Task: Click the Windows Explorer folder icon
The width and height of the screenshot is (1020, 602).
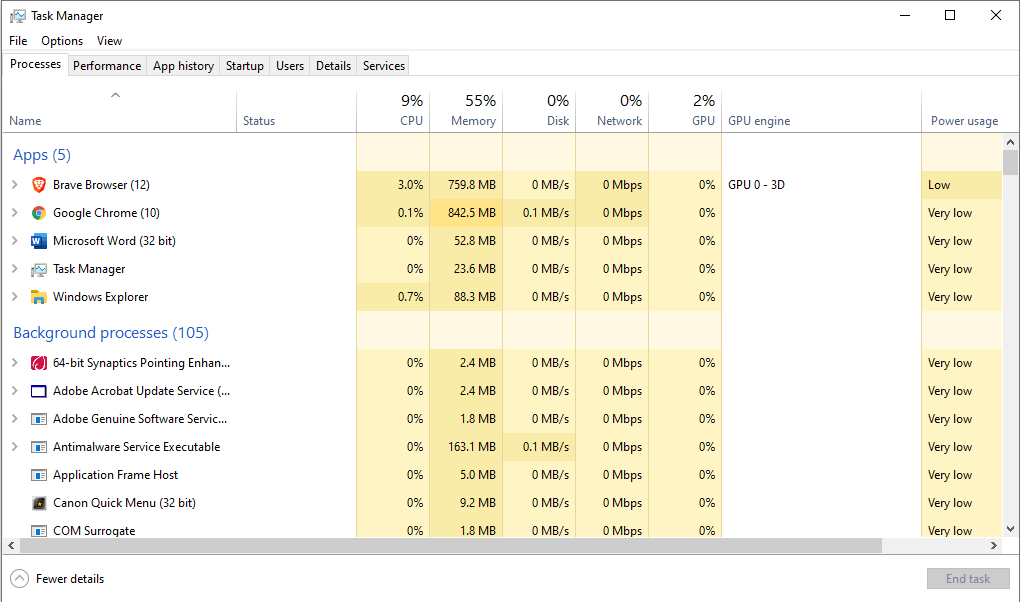Action: tap(39, 297)
